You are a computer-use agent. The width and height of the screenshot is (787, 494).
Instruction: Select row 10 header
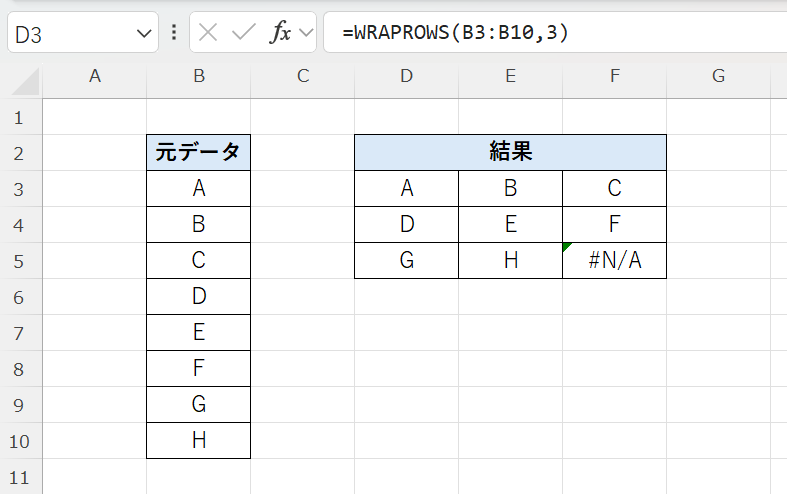[x=20, y=441]
